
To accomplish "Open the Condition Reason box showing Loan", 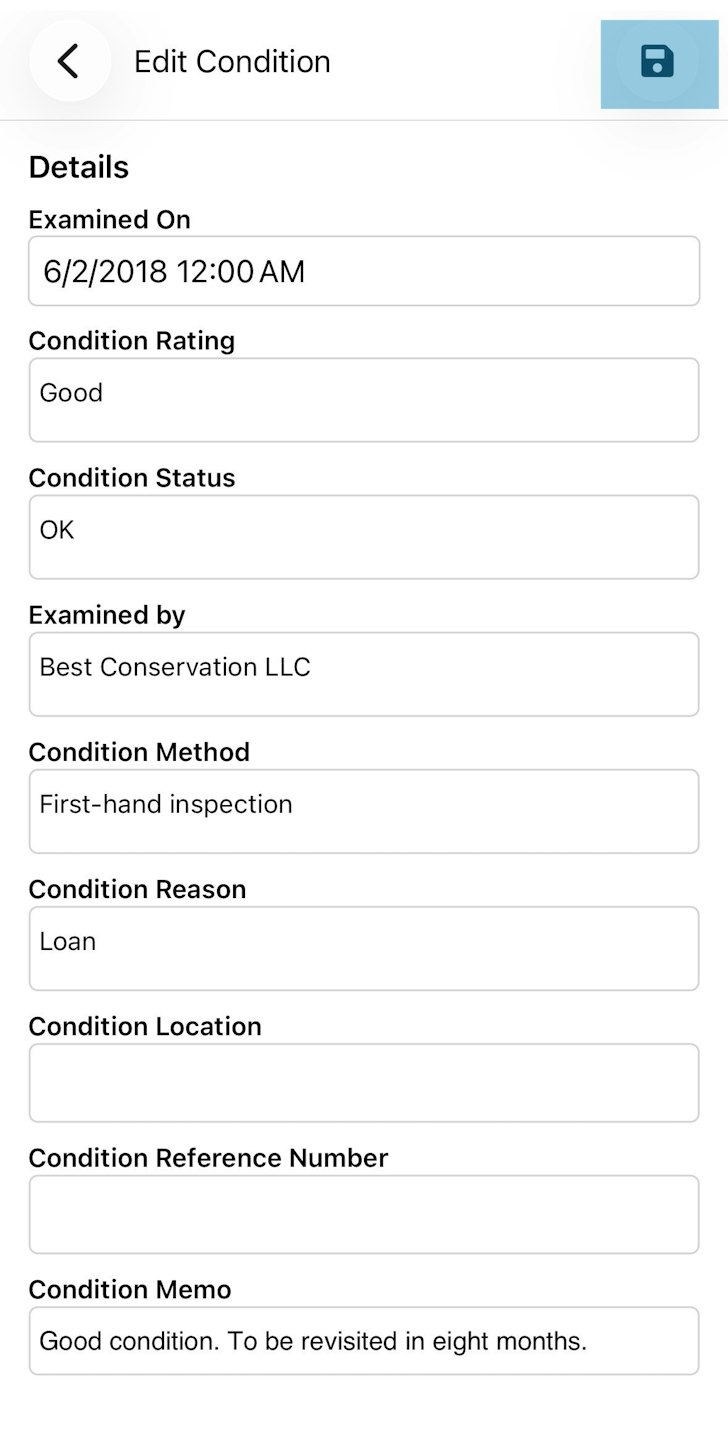I will [364, 948].
